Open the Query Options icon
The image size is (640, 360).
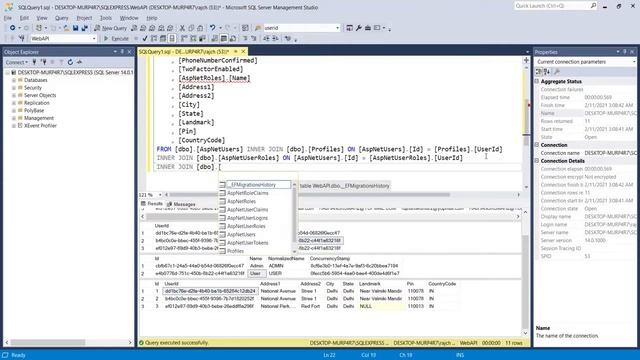coord(163,38)
